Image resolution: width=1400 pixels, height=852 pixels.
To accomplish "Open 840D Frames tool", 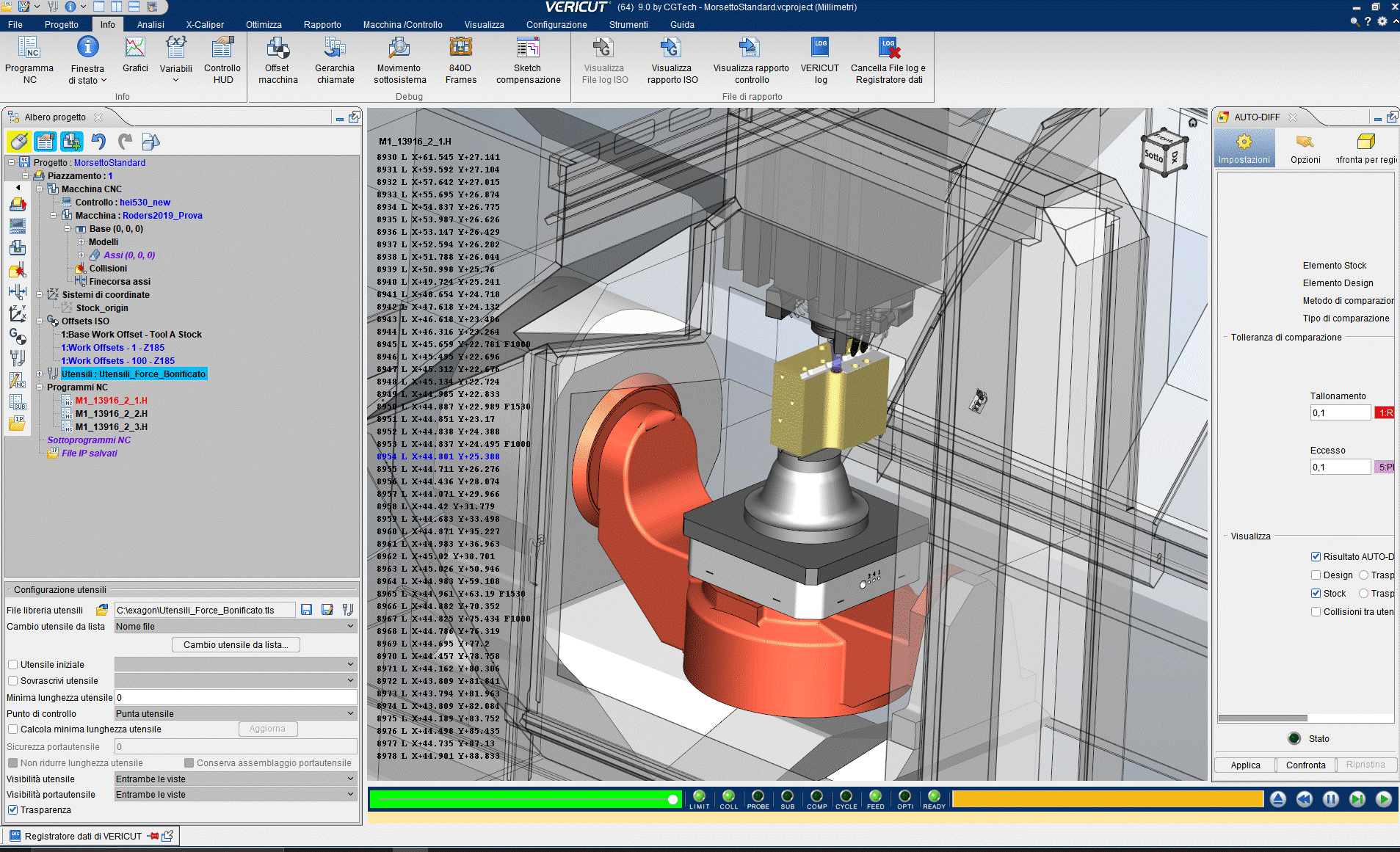I will (460, 60).
